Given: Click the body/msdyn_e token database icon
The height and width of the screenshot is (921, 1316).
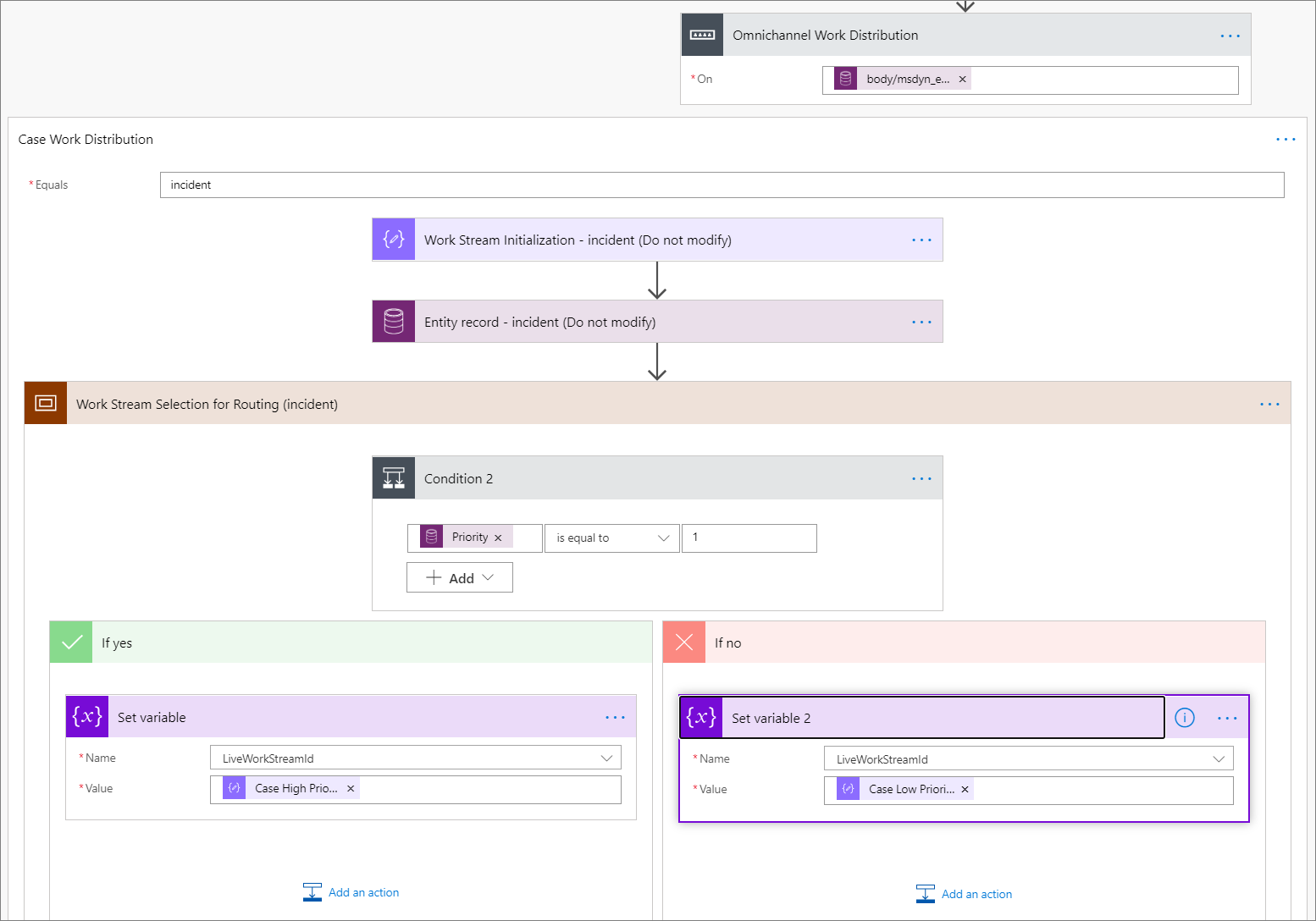Looking at the screenshot, I should (845, 79).
